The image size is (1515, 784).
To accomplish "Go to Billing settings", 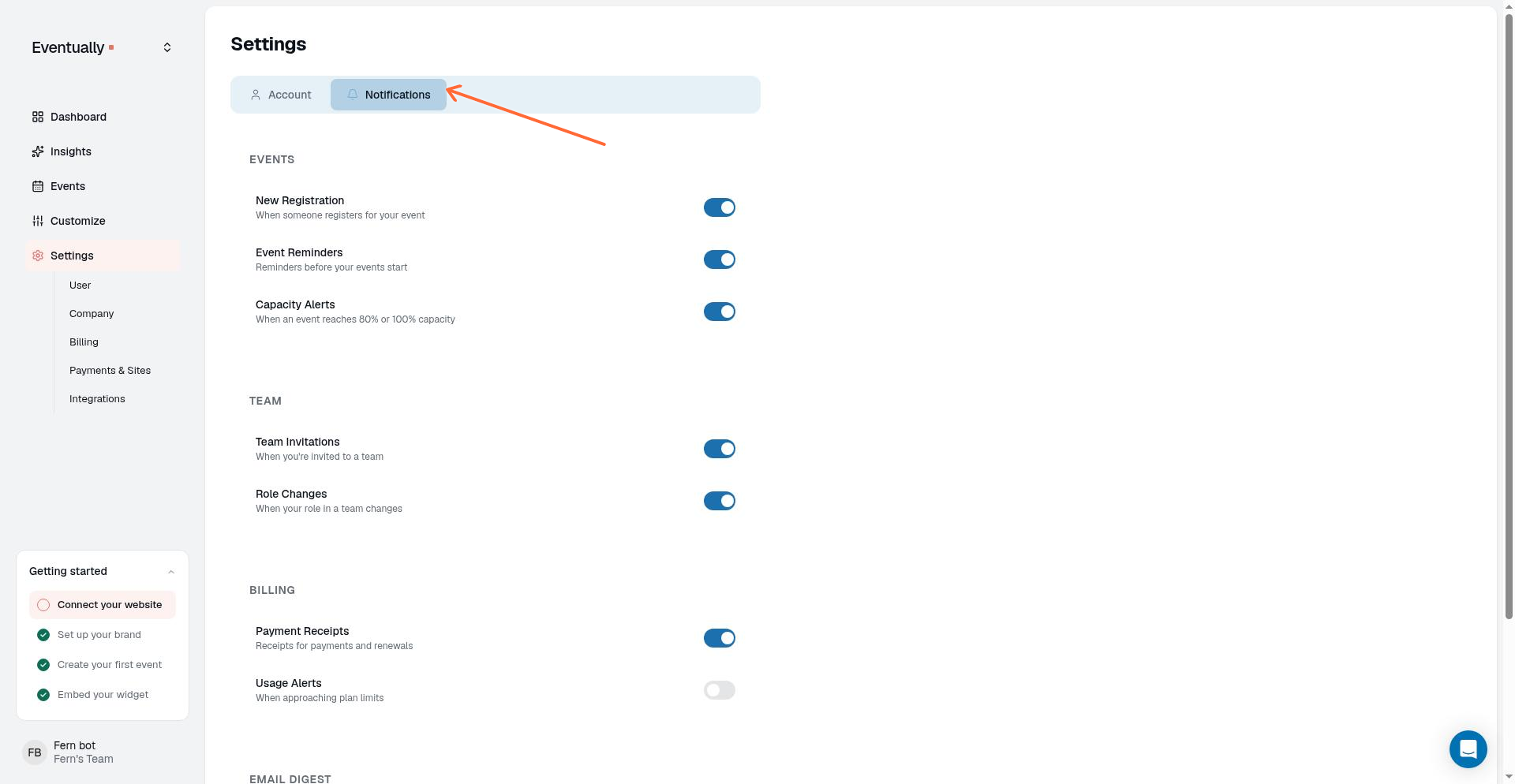I will coord(84,342).
